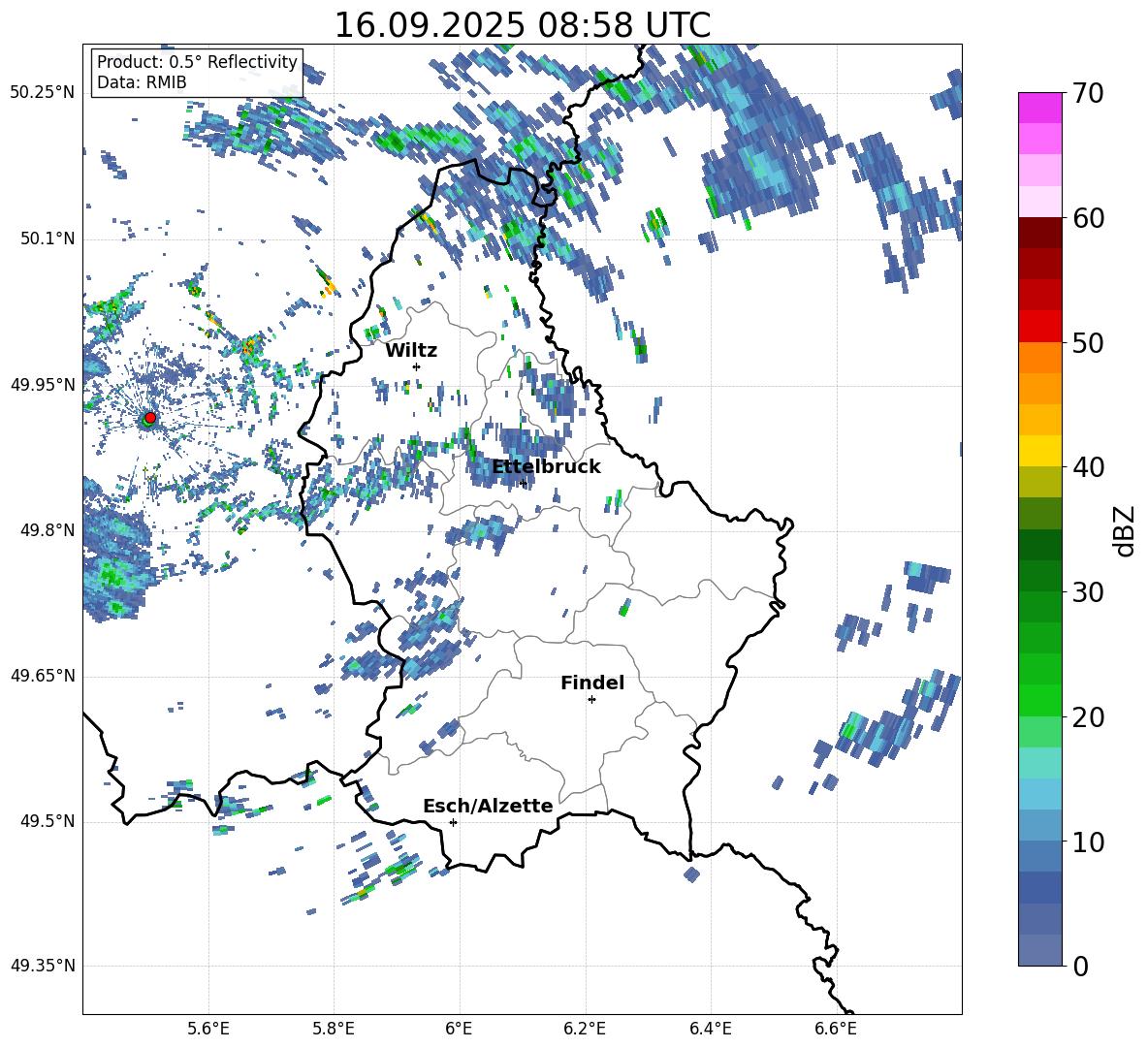Click the 60 value on the colorbar

coord(1088,218)
